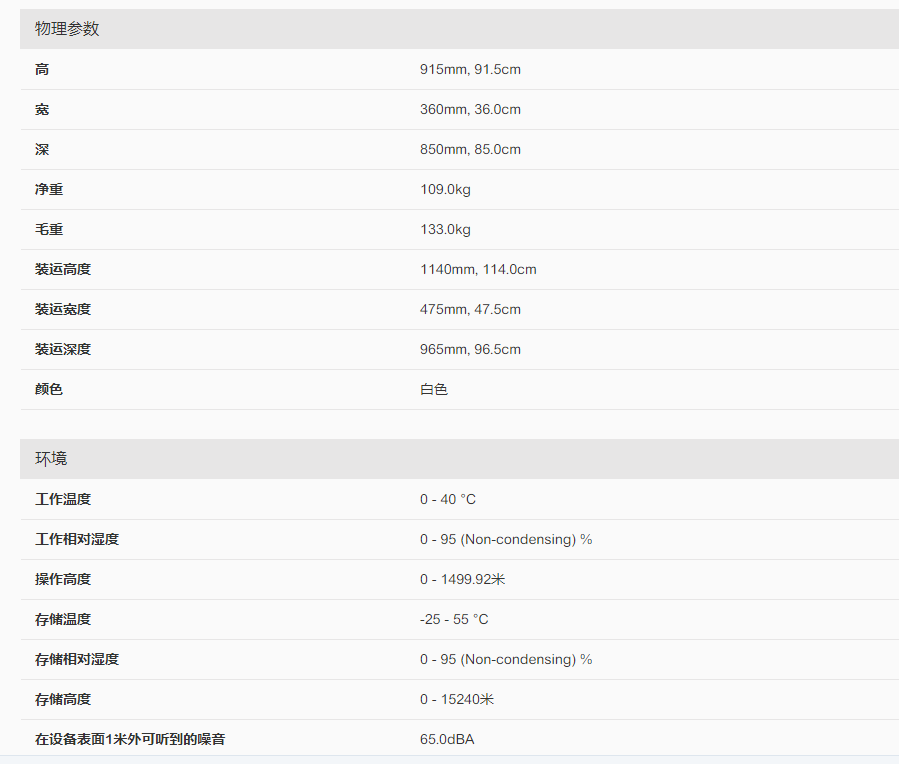Click the 工作温度 row label
899x764 pixels.
click(x=63, y=500)
